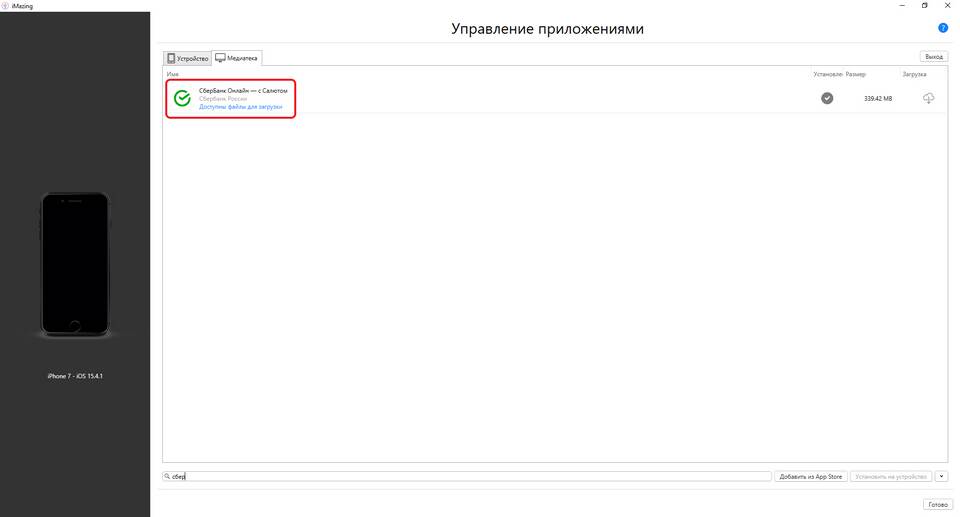Click the Готово button
960x517 pixels.
(x=938, y=504)
